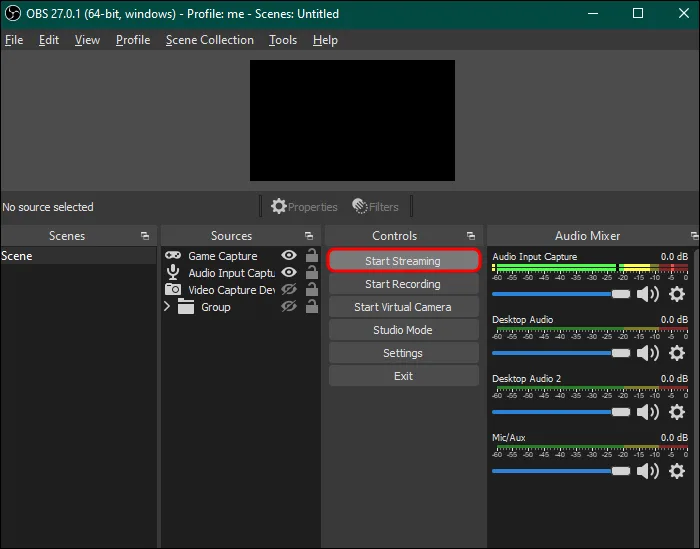Hide the Audio Input Capture source
Screen dimensions: 700x549
[289, 272]
